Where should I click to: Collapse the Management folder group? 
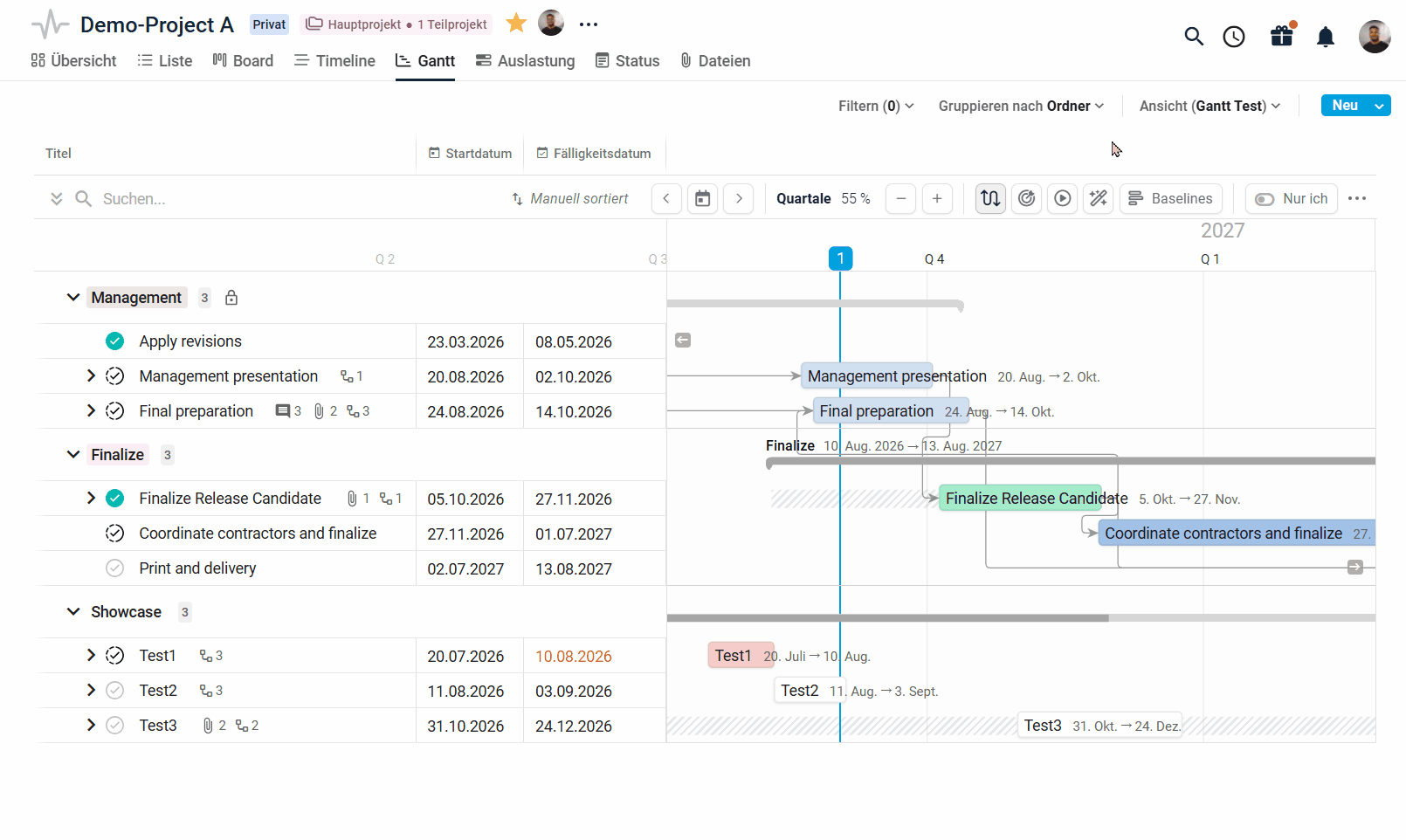pyautogui.click(x=73, y=298)
